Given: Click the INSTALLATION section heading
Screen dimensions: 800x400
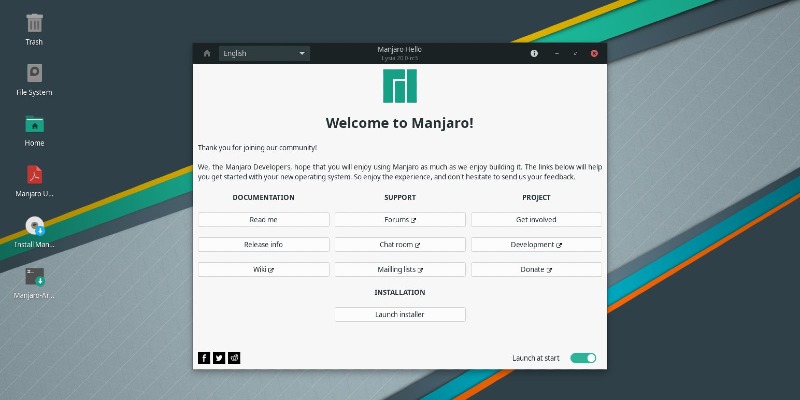Looking at the screenshot, I should [400, 292].
